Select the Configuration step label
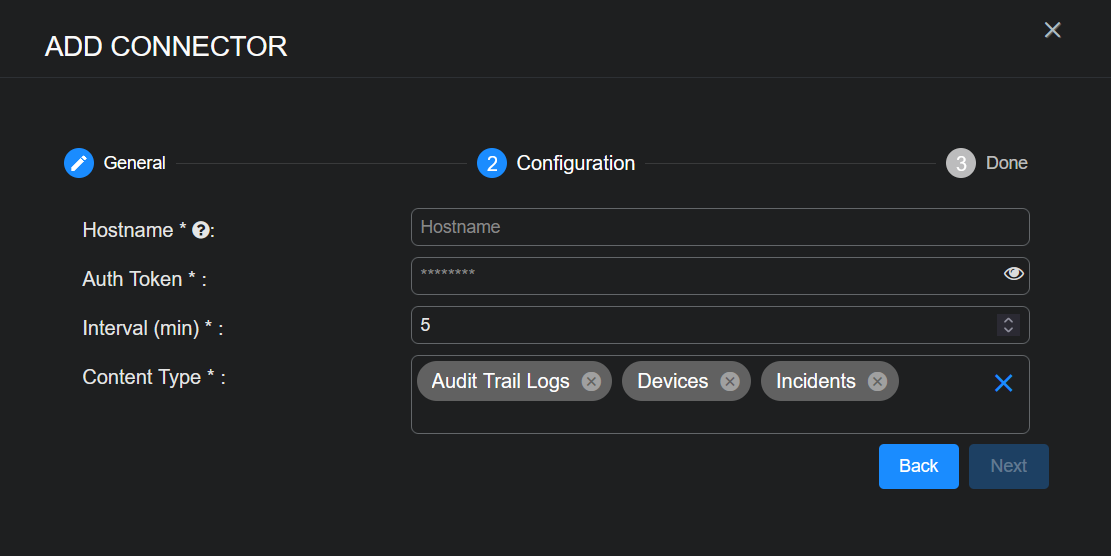Screen dimensions: 1111x556 pyautogui.click(x=575, y=163)
